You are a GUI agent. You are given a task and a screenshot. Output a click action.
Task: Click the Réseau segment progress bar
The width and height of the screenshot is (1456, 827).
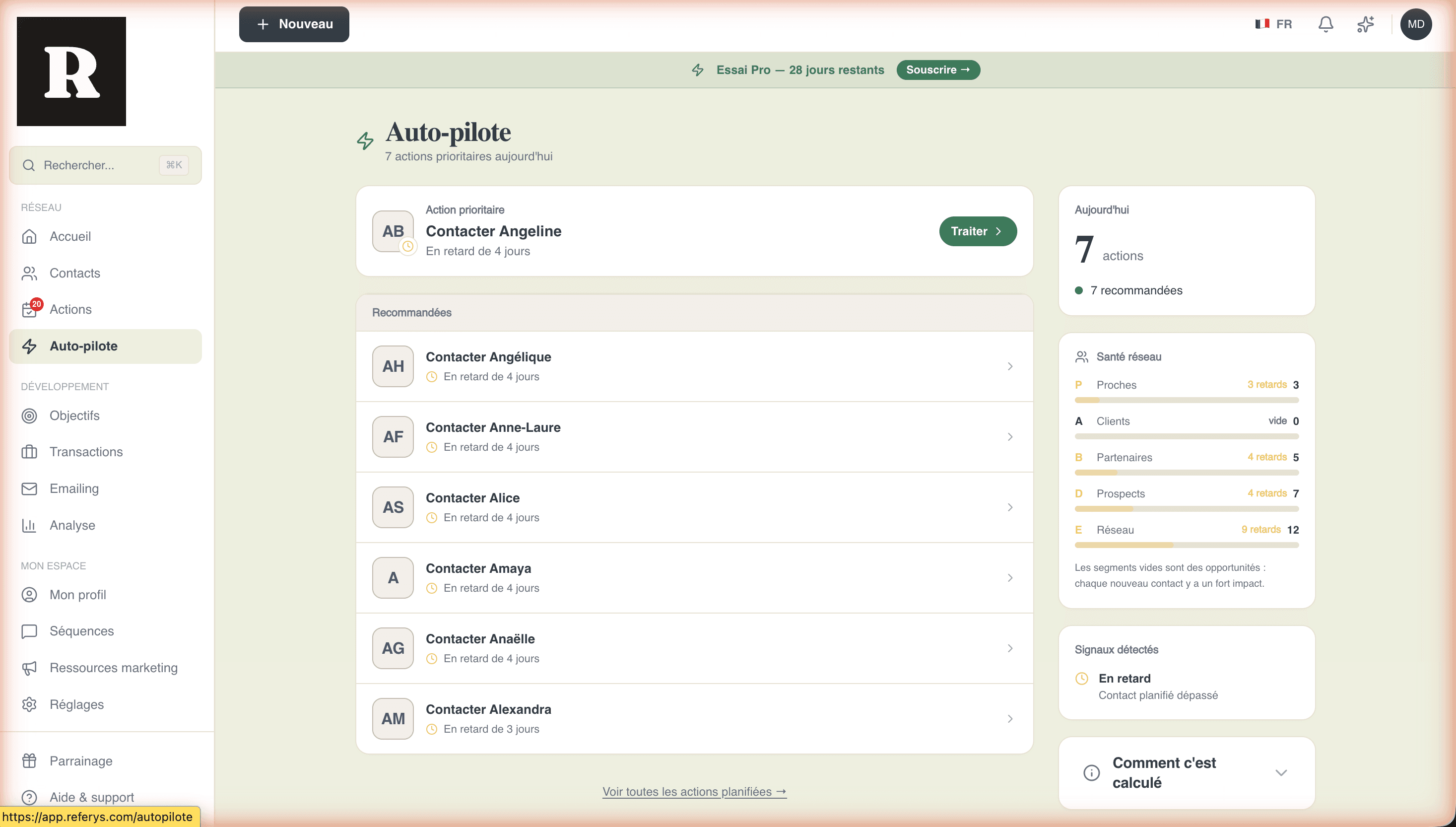(x=1187, y=545)
